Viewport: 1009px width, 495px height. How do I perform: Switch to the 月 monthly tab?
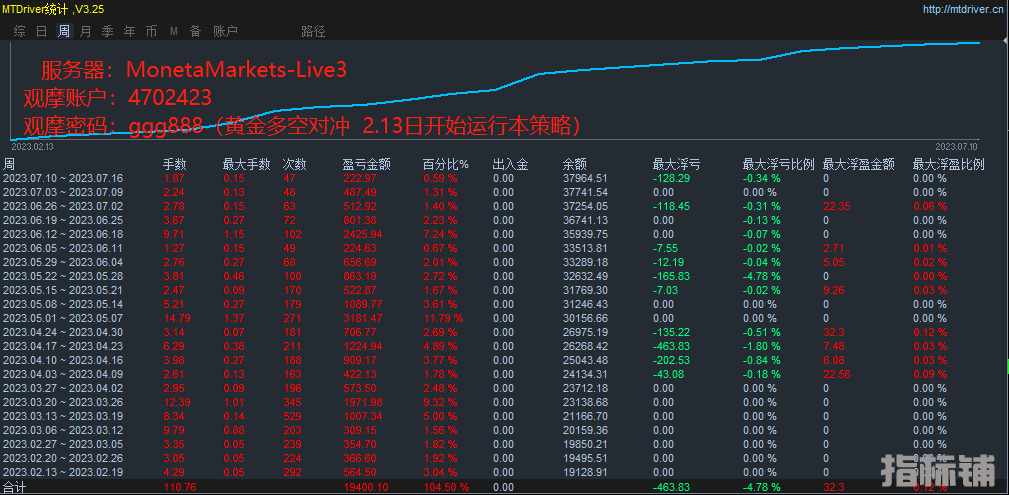pos(86,31)
